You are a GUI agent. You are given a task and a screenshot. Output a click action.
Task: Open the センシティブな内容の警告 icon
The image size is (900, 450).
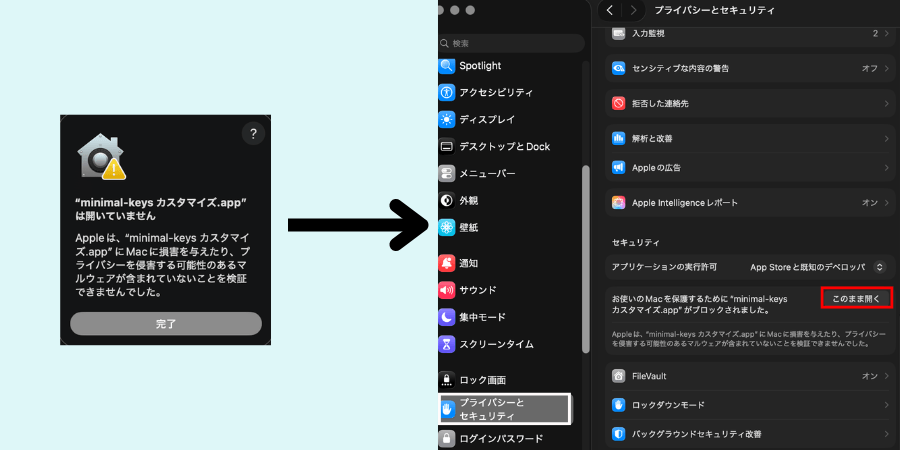618,68
